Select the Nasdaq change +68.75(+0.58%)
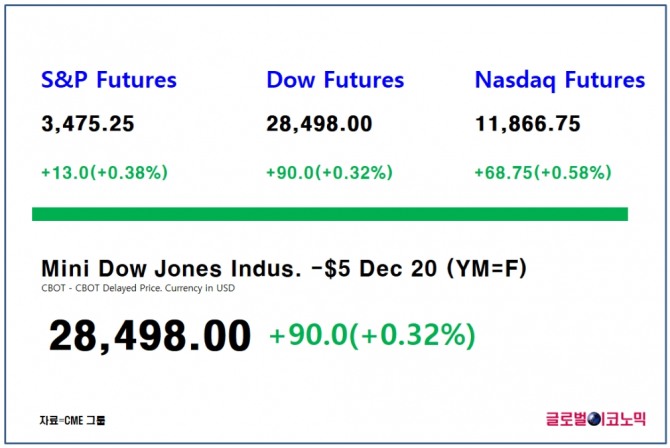 542,172
